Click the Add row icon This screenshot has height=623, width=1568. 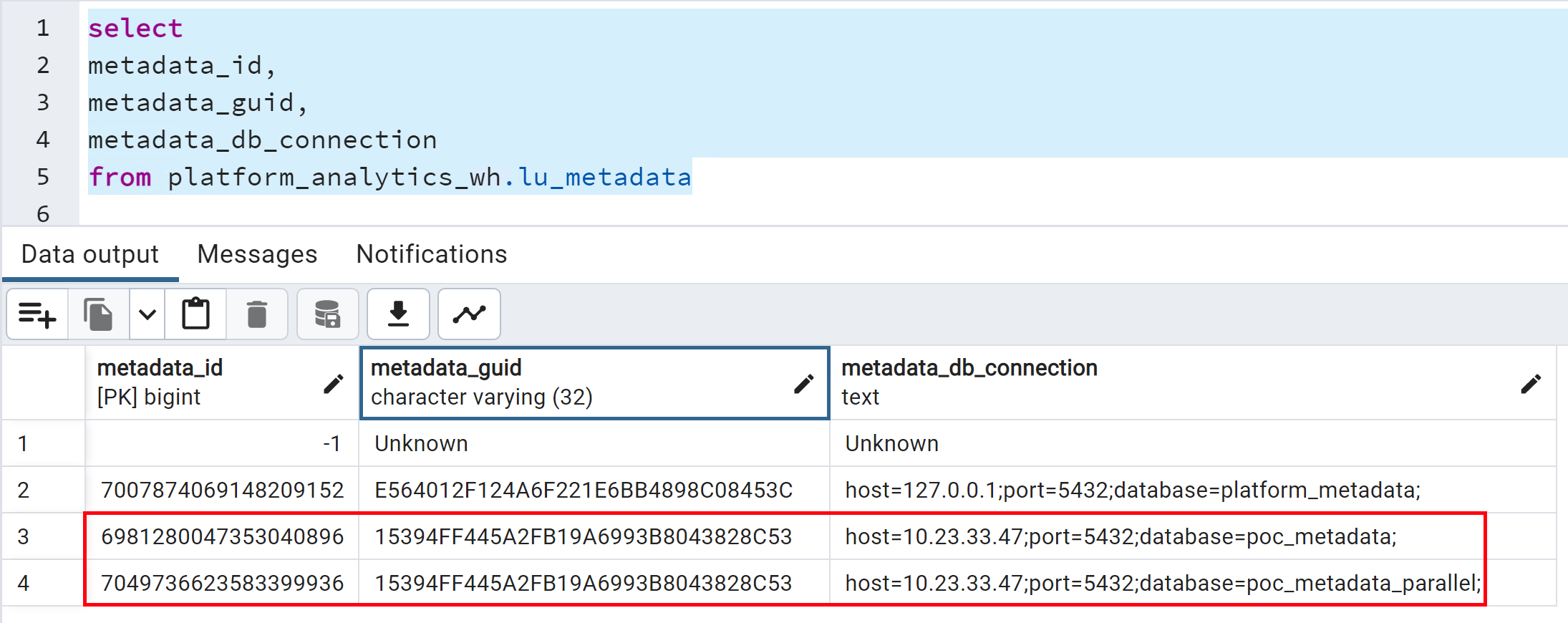37,314
